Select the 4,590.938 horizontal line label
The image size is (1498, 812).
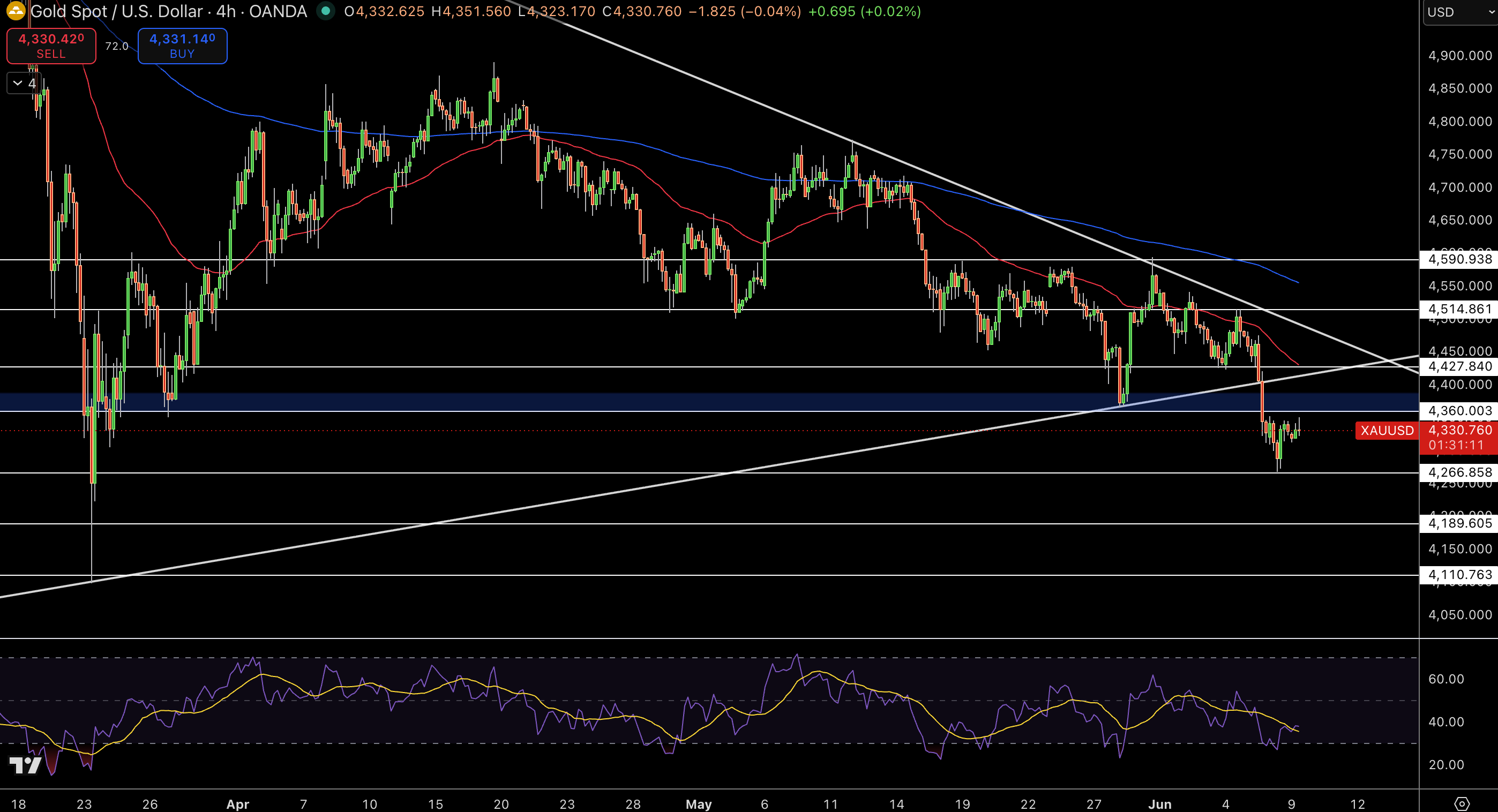click(1459, 259)
